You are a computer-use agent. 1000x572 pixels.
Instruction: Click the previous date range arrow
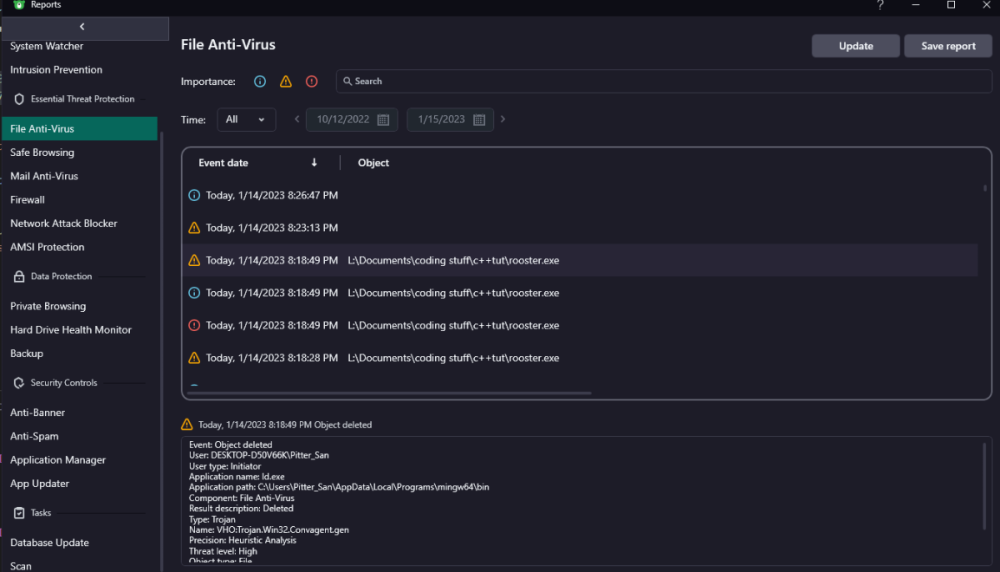click(297, 120)
